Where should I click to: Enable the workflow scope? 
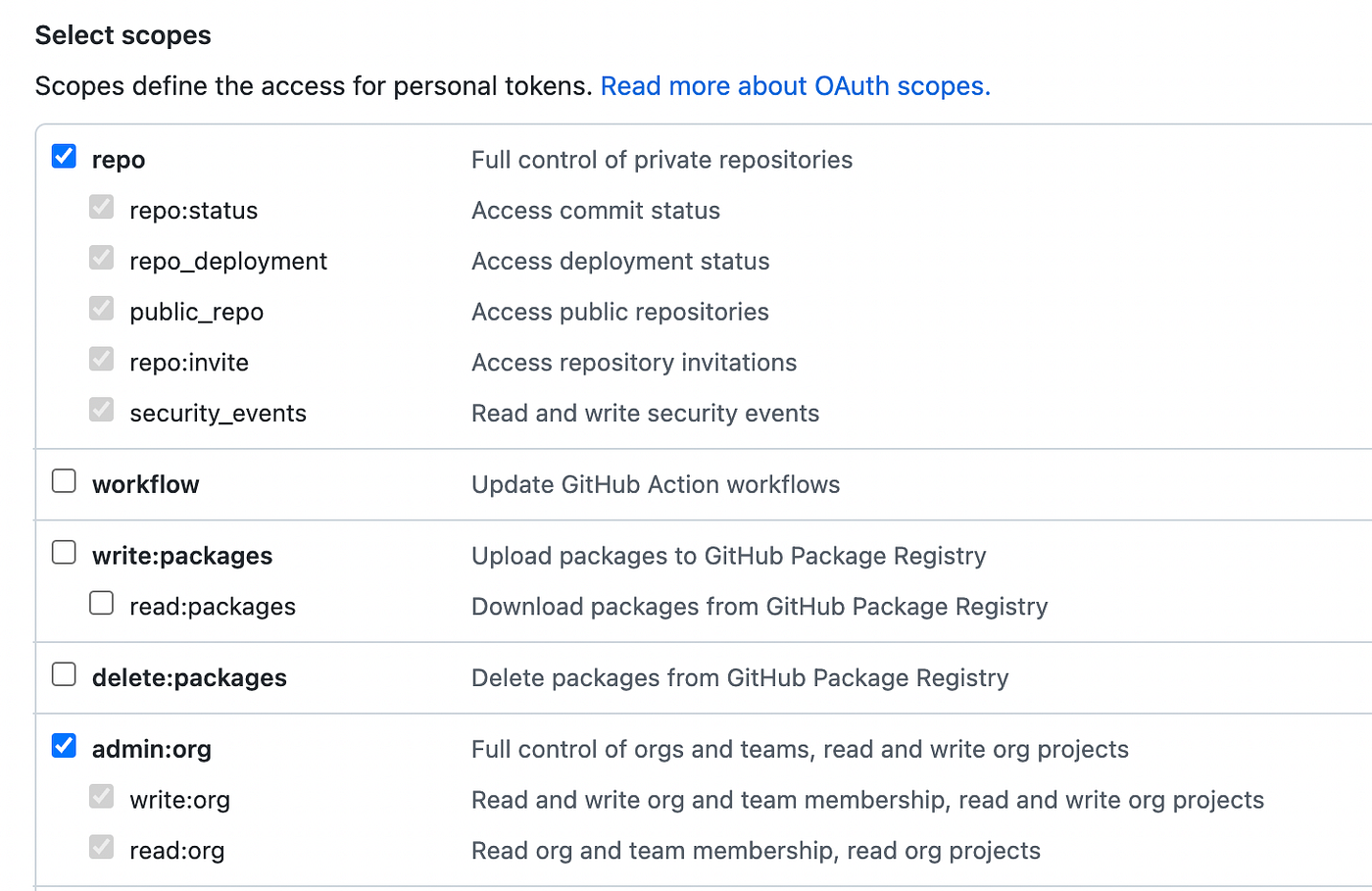pyautogui.click(x=63, y=480)
